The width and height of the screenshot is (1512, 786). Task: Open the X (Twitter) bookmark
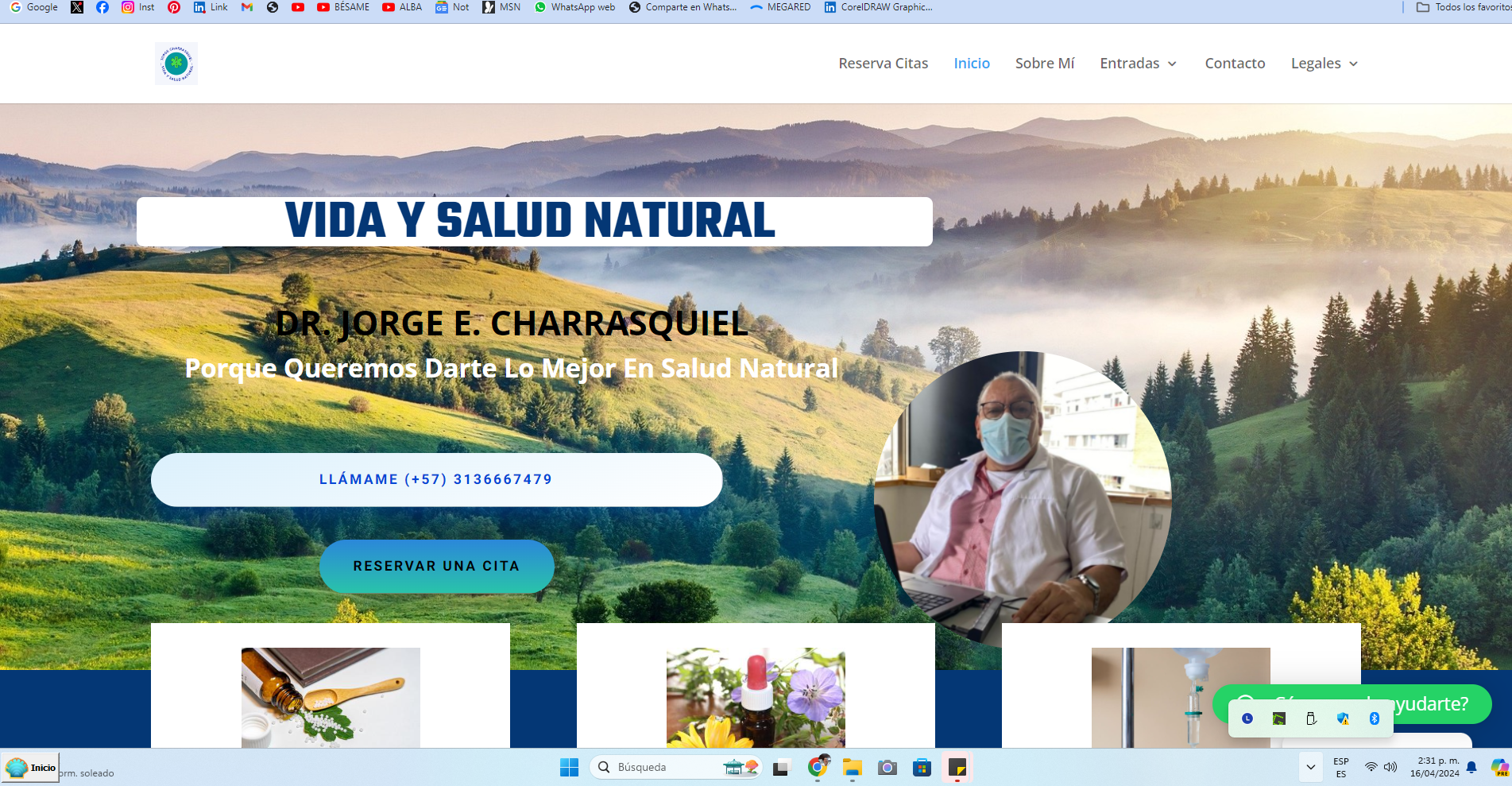point(77,7)
